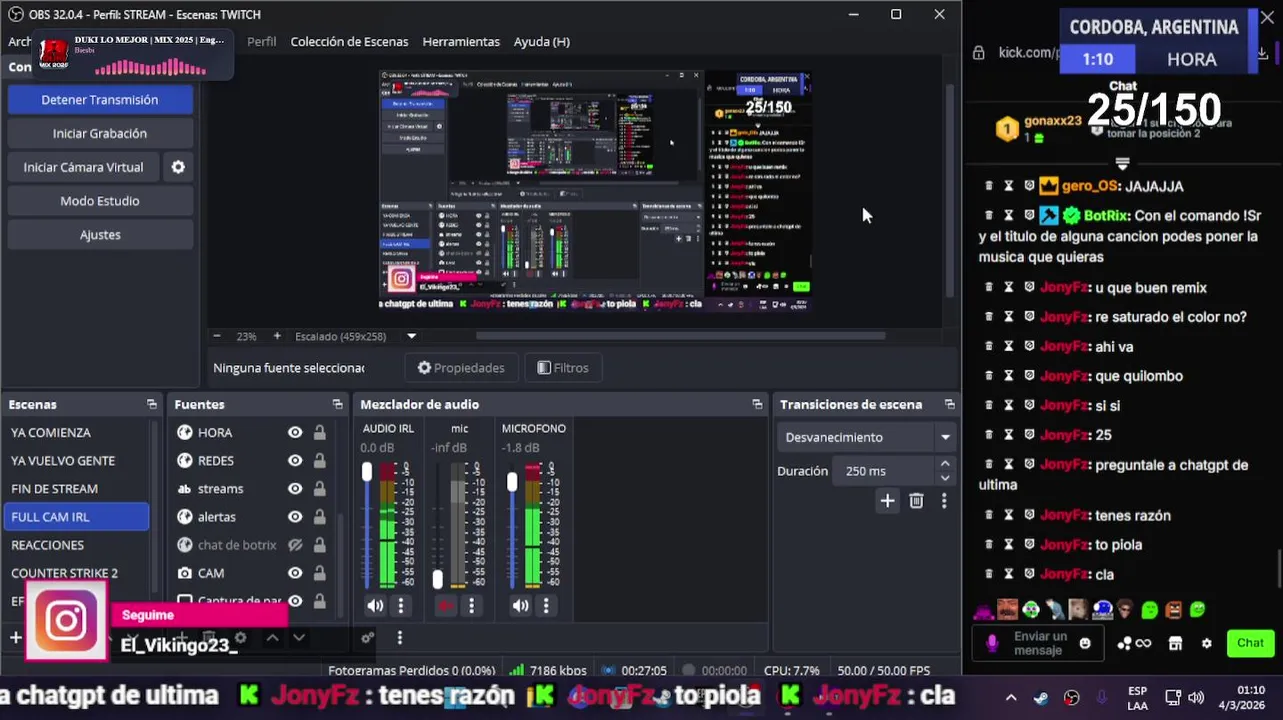Open transition properties three-dot menu
Screen dimensions: 1283x720
pyautogui.click(x=944, y=501)
